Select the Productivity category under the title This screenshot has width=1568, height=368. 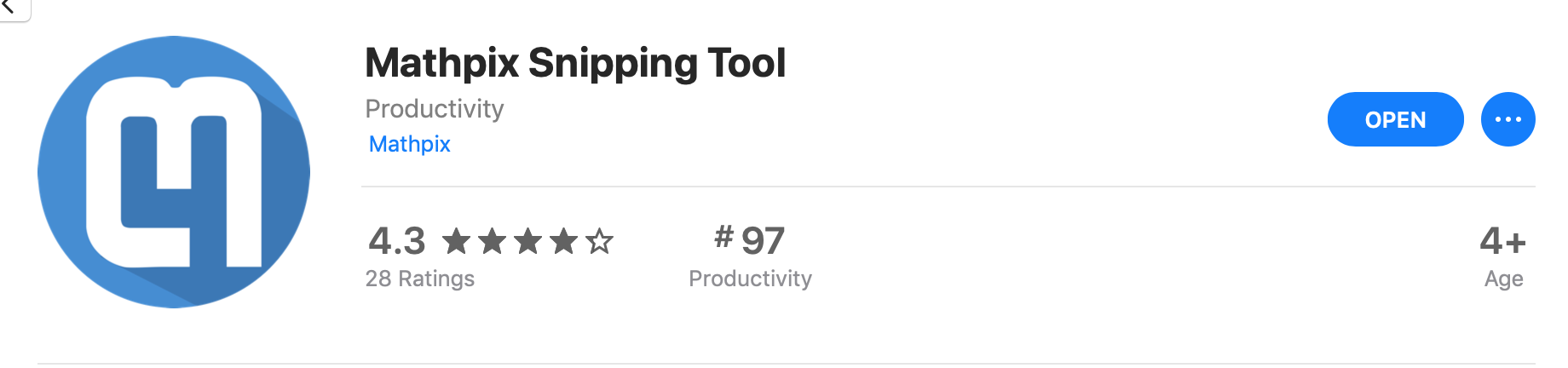pos(435,109)
